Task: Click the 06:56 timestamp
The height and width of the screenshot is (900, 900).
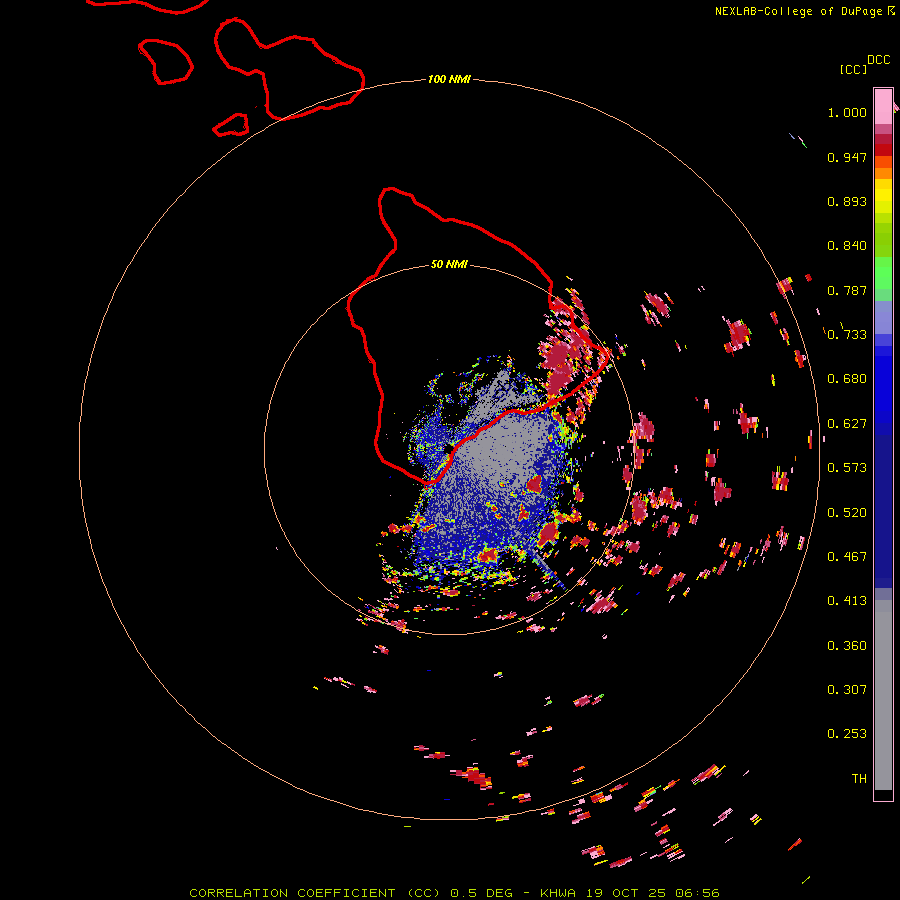Action: 697,893
